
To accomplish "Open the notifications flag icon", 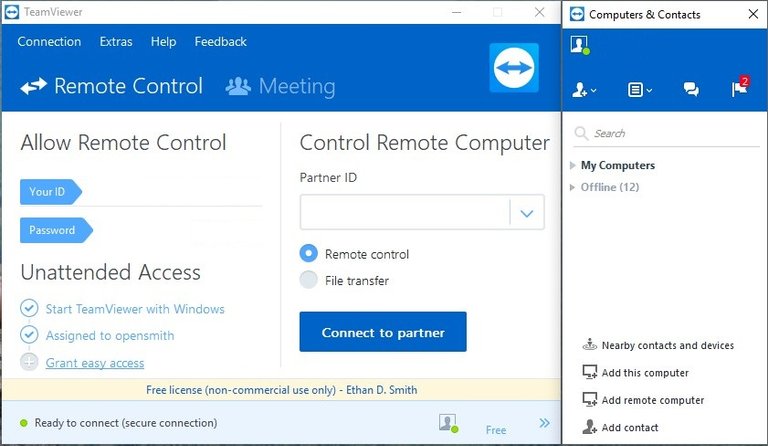I will pos(739,89).
